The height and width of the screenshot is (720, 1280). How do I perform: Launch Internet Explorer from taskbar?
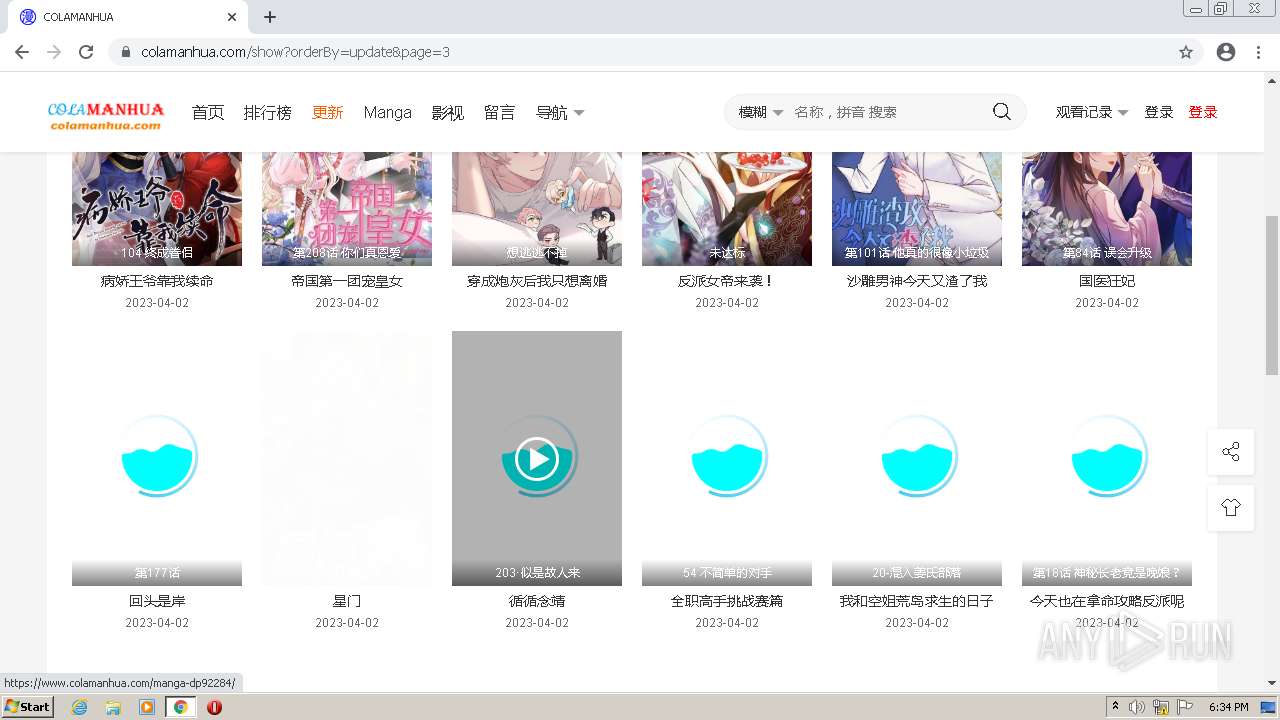click(x=79, y=707)
